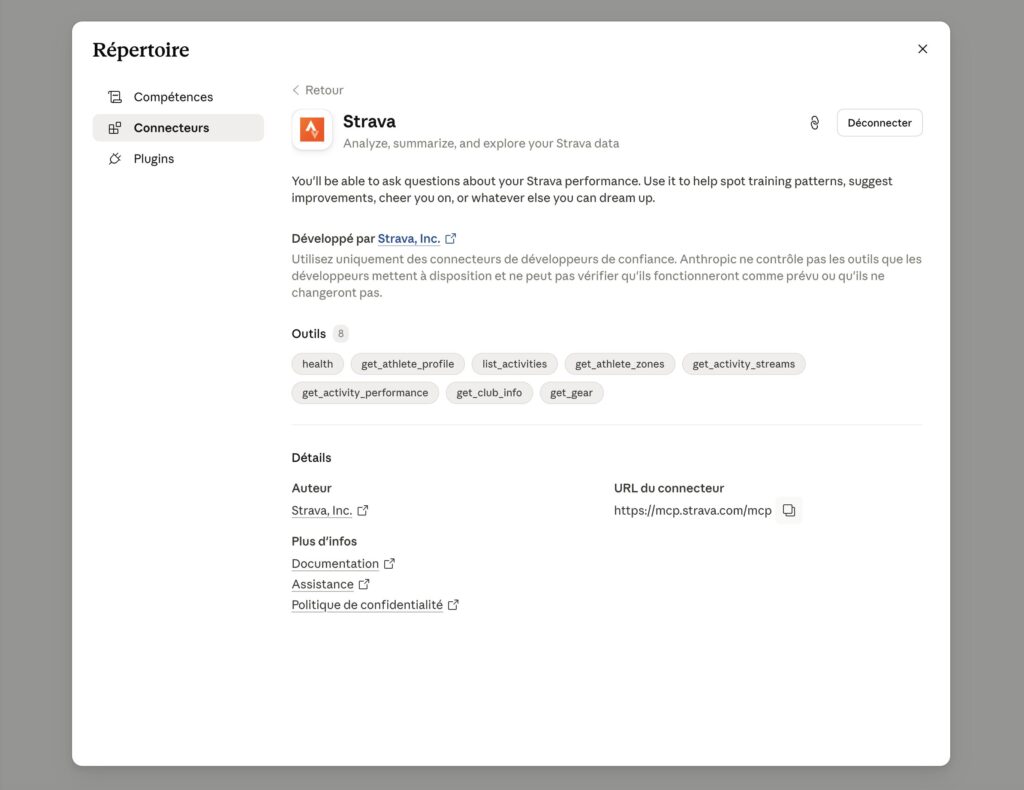Close the Répertoire dialog
Screen dimensions: 1024x790
[x=922, y=49]
